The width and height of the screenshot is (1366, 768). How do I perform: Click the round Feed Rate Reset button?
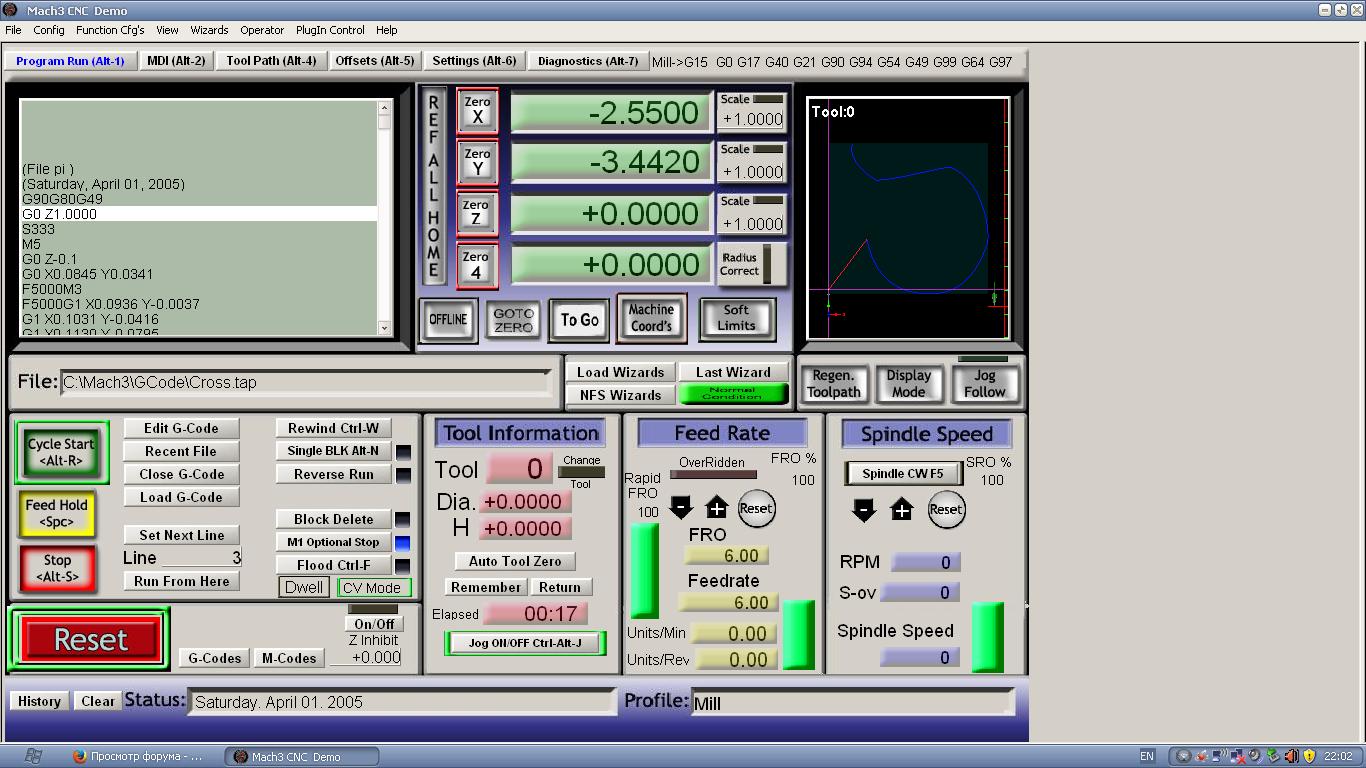(x=756, y=508)
